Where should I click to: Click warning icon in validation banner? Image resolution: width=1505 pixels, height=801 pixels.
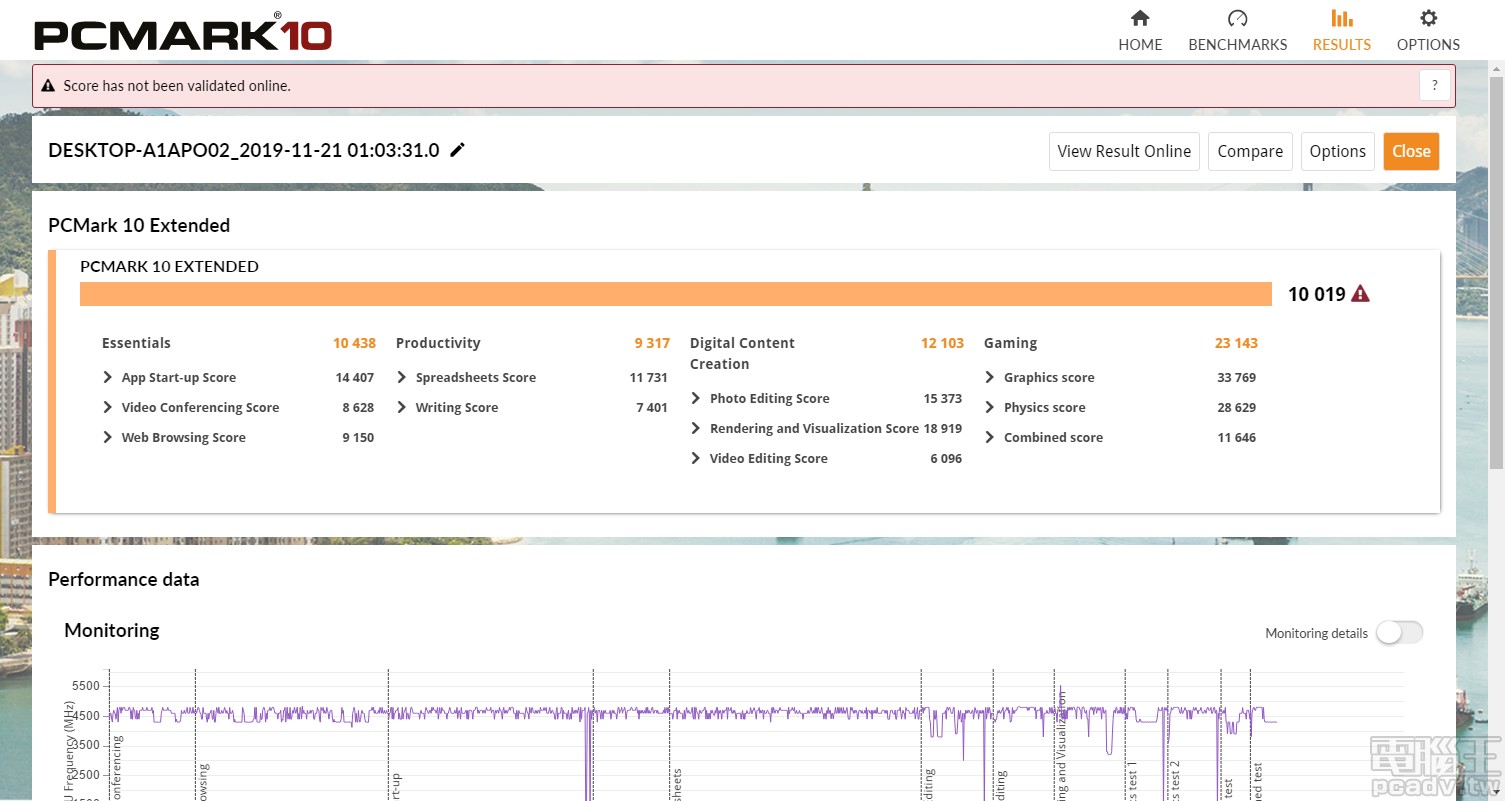click(x=48, y=86)
